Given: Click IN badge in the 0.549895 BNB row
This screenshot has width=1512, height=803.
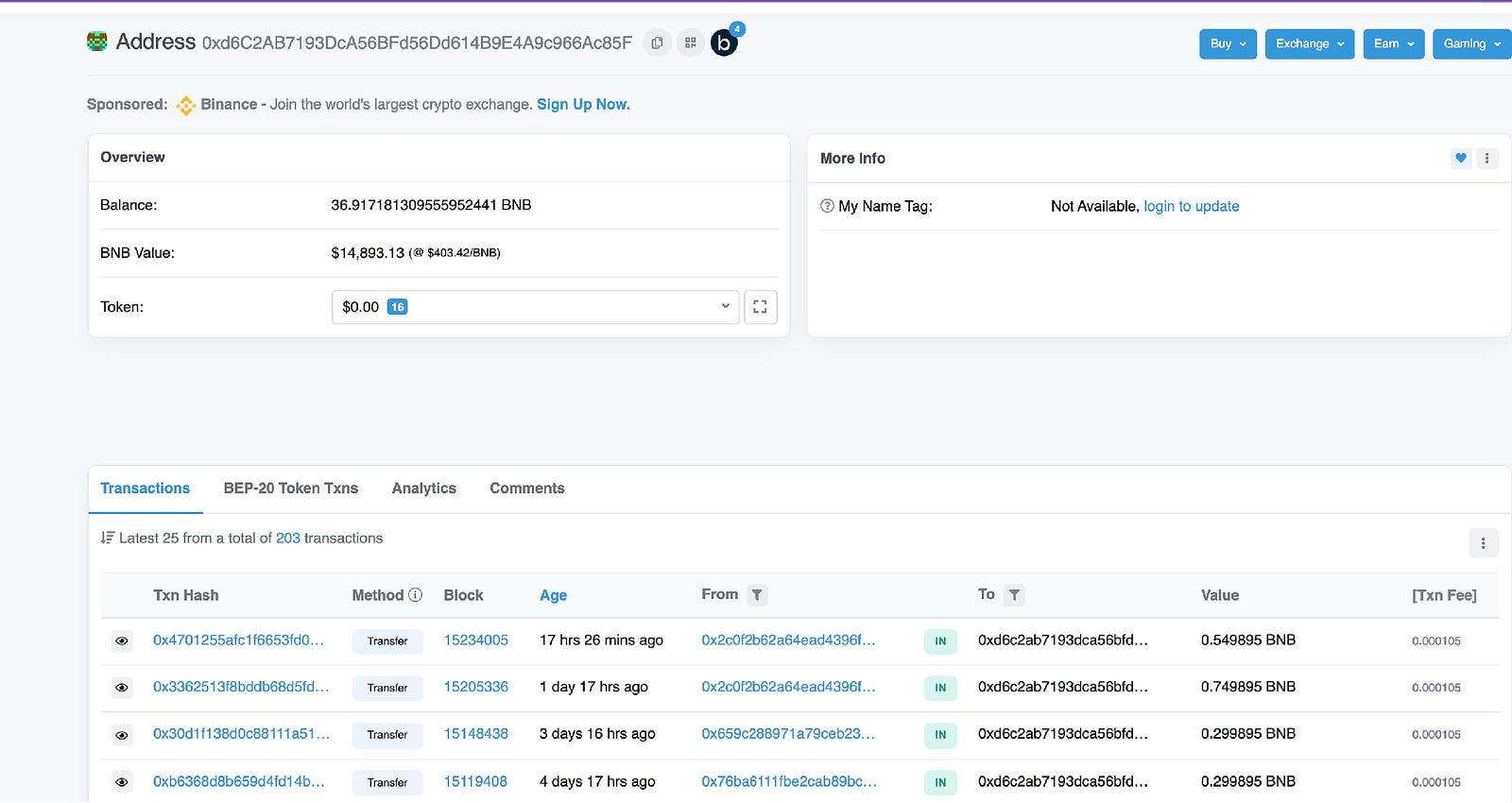Looking at the screenshot, I should 940,641.
